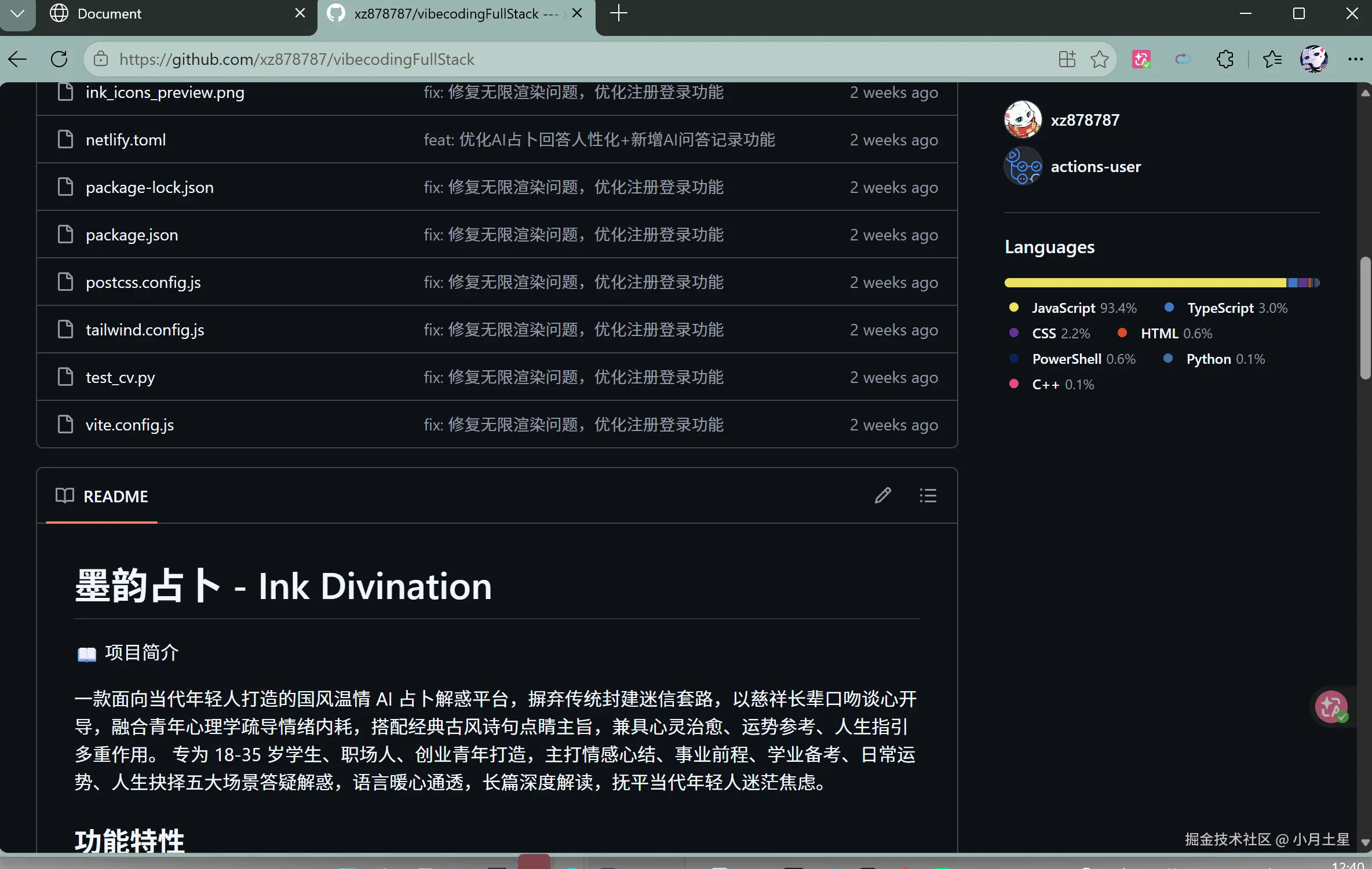The image size is (1372, 869).
Task: Click the actions-user avatar
Action: 1023,166
